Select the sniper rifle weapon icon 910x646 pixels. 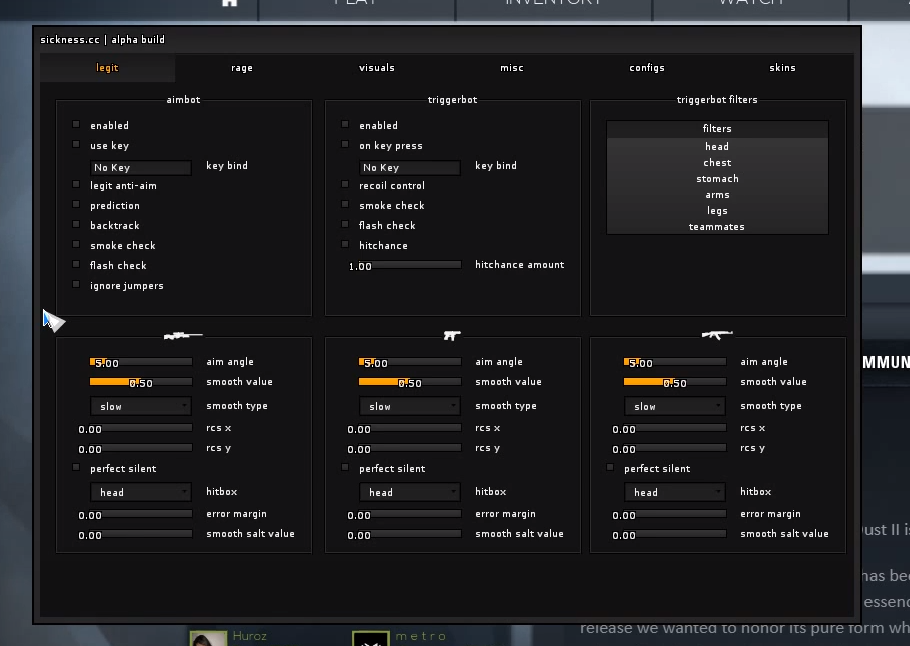coord(183,336)
